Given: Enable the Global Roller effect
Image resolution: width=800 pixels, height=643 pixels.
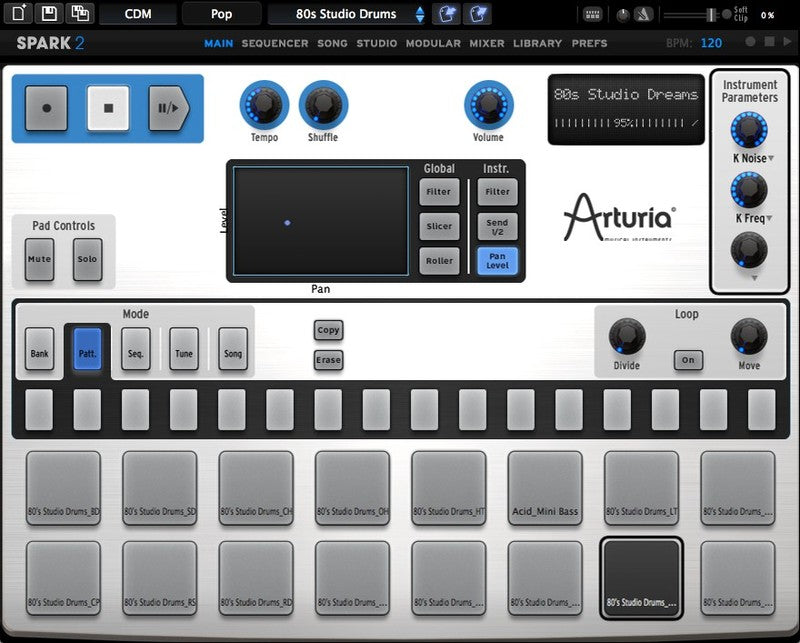Looking at the screenshot, I should click(439, 261).
